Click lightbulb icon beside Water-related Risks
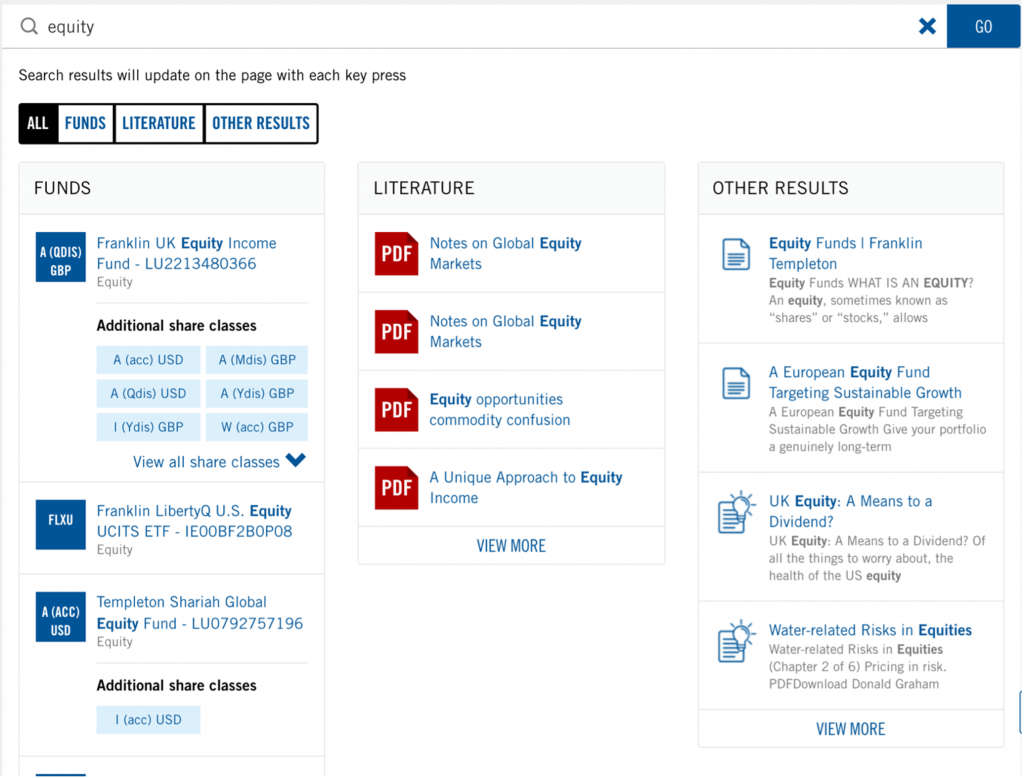This screenshot has width=1024, height=778. (x=736, y=641)
